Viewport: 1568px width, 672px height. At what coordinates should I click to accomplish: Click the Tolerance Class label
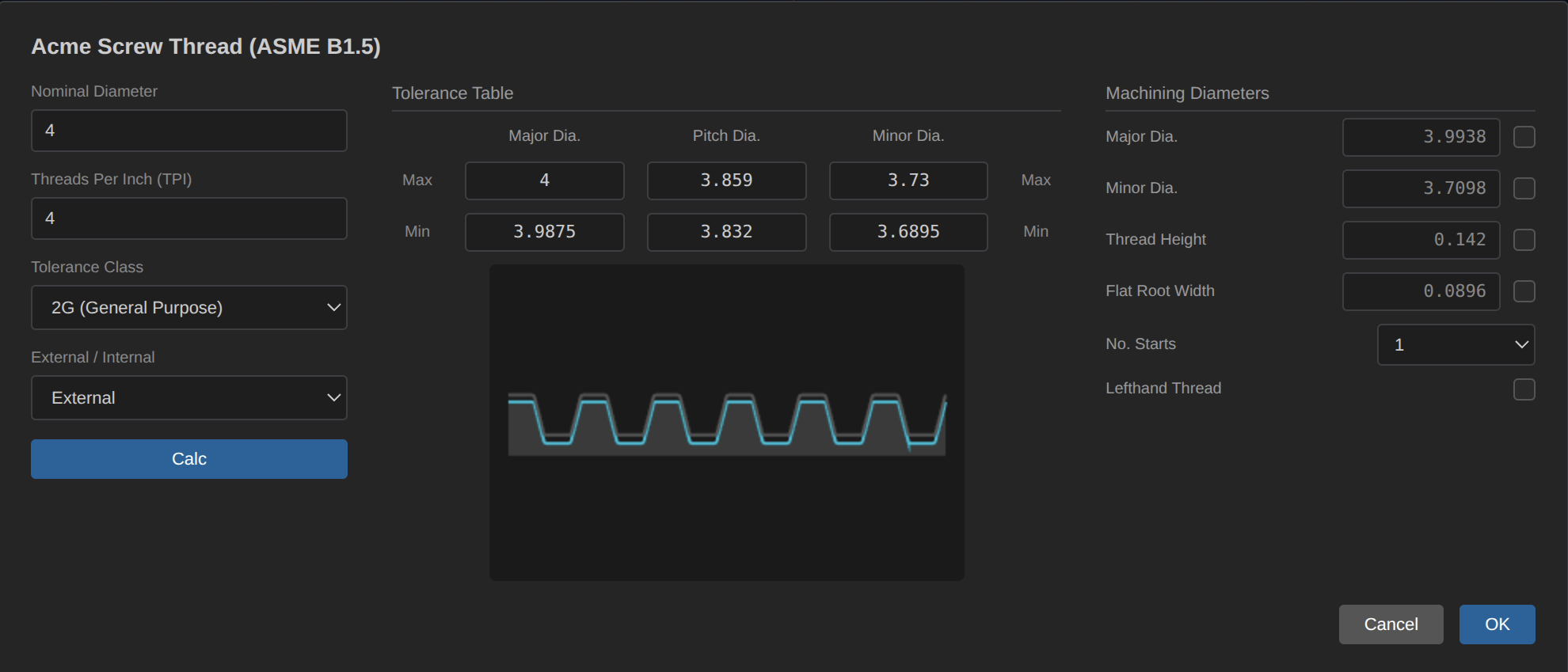coord(87,268)
